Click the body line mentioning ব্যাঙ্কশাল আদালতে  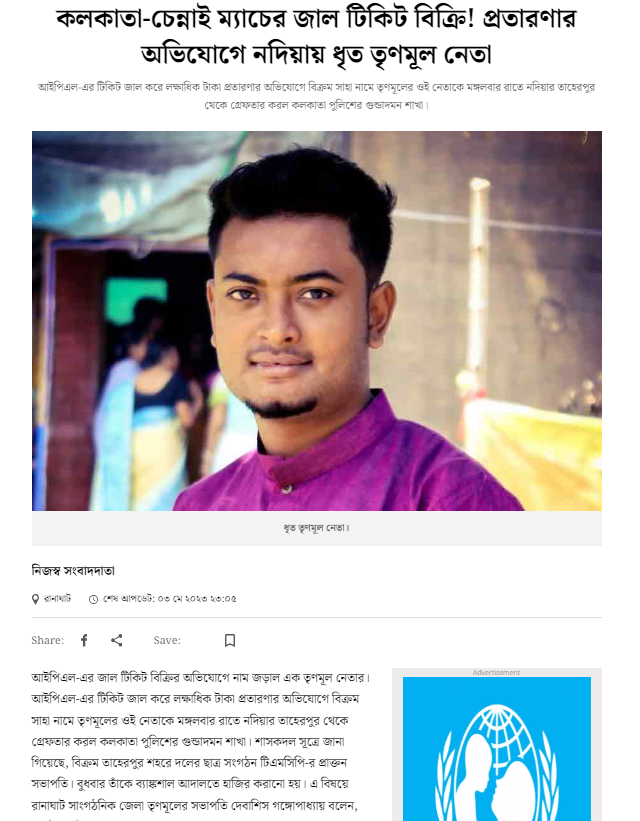coord(191,784)
